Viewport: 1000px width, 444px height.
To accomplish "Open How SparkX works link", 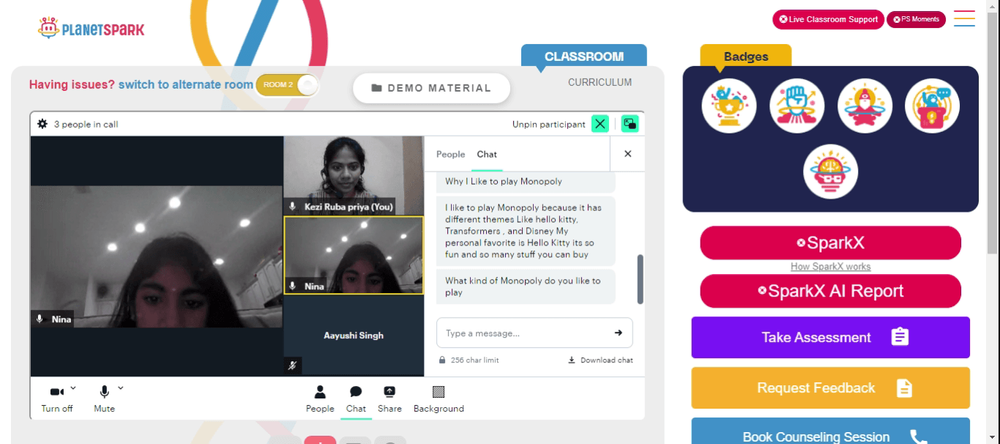I will 830,267.
